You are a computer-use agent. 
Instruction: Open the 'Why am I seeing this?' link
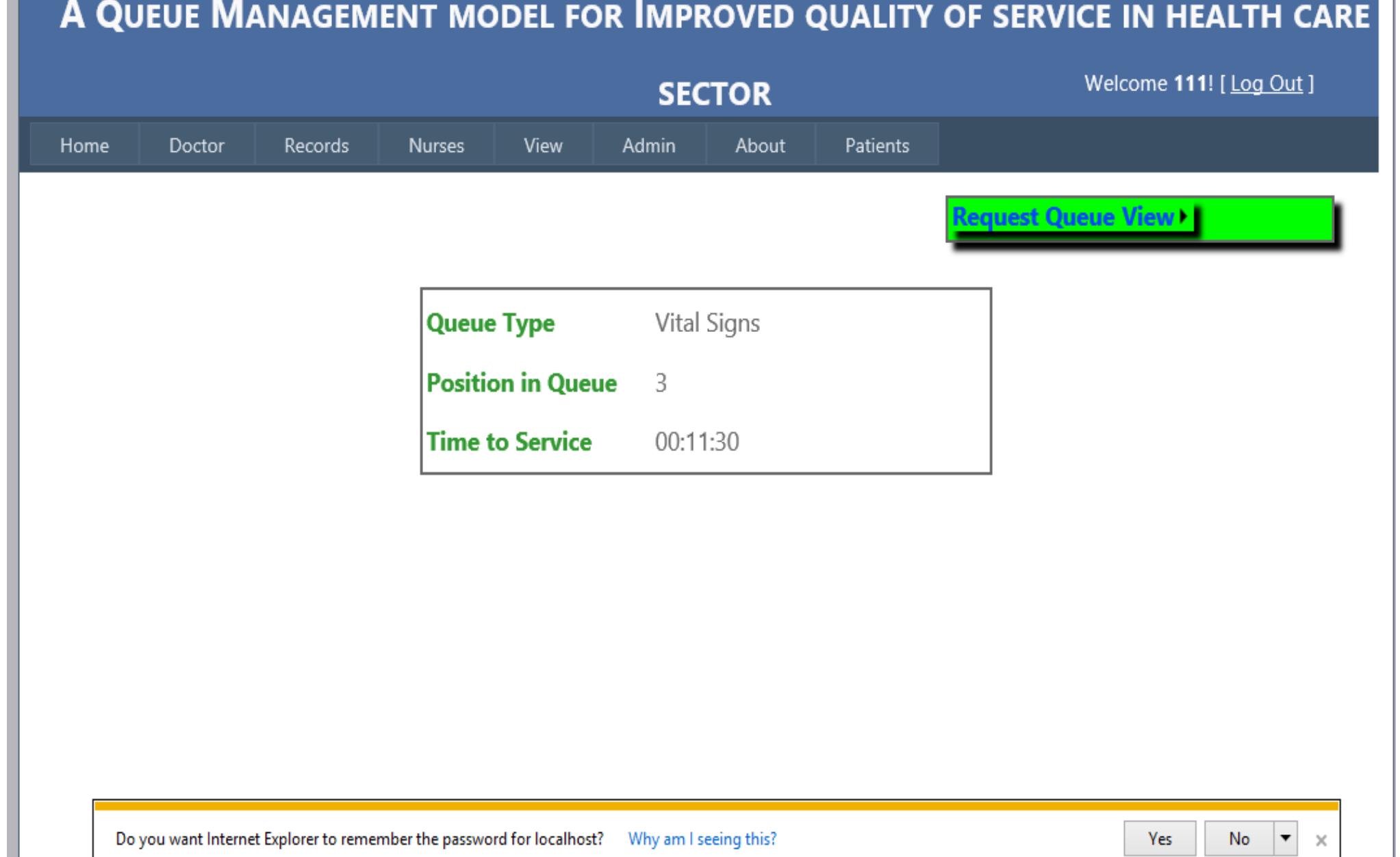coord(702,839)
